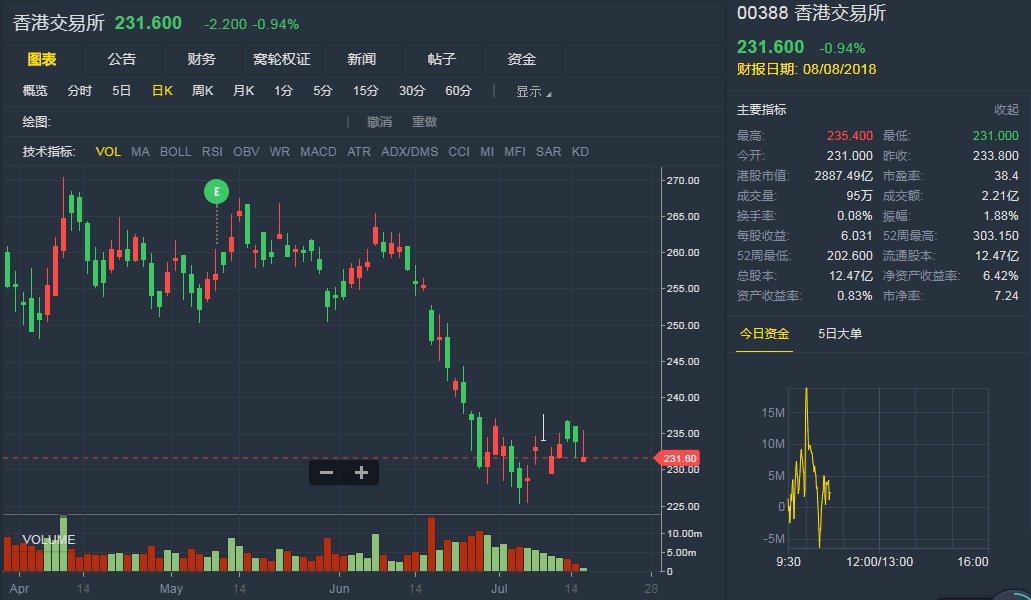Image resolution: width=1031 pixels, height=600 pixels.
Task: Toggle the ADX/DMS indicator
Action: tap(410, 152)
